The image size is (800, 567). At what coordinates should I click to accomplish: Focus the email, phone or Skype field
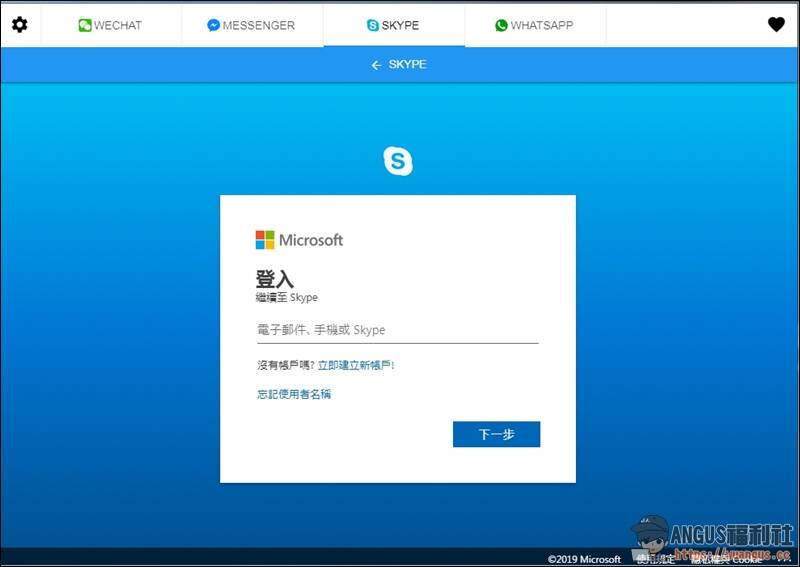(x=397, y=330)
